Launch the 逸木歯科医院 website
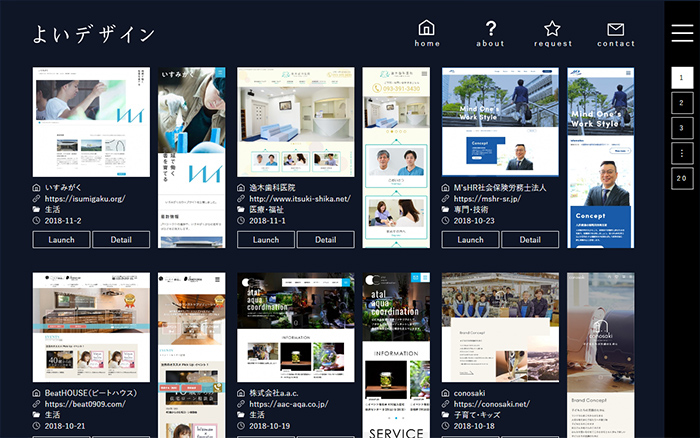 coord(266,240)
